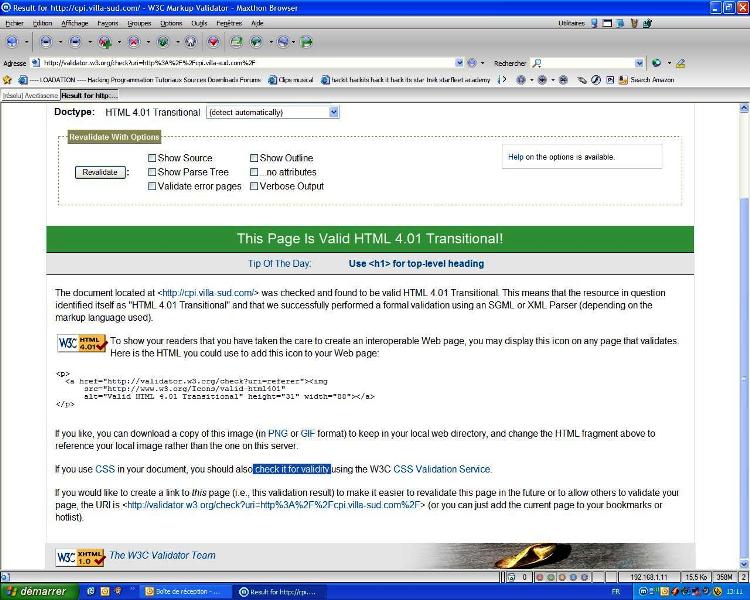750x600 pixels.
Task: Follow the cpi.villa-sud.com document link
Action: pyautogui.click(x=208, y=293)
